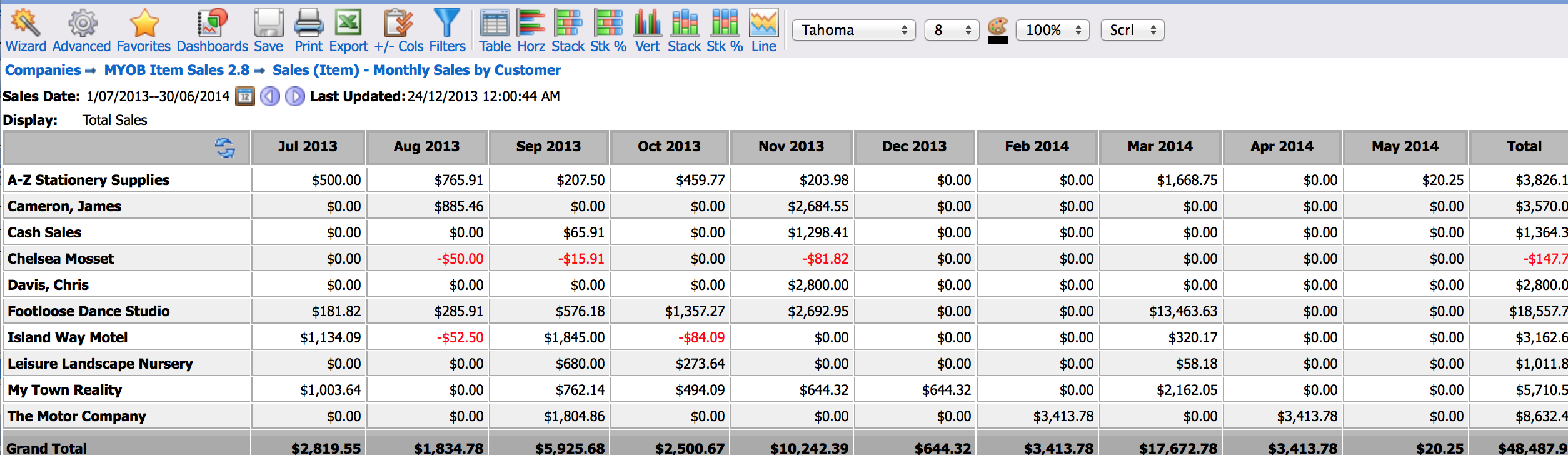Select vertical Stk % chart
This screenshot has width=1568, height=455.
(725, 30)
